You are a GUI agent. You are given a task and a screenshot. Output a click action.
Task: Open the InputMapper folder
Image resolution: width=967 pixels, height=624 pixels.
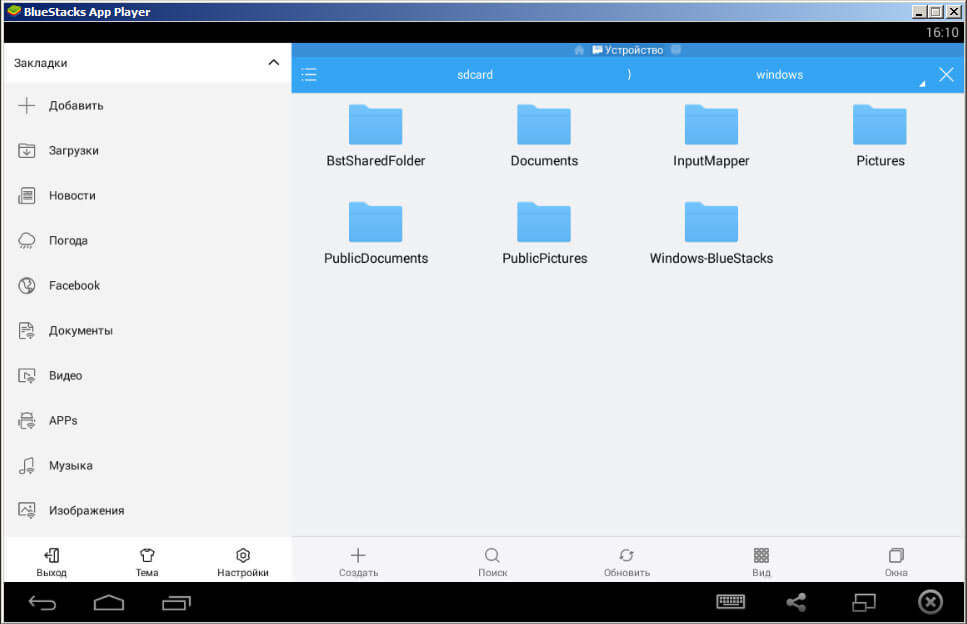coord(711,136)
